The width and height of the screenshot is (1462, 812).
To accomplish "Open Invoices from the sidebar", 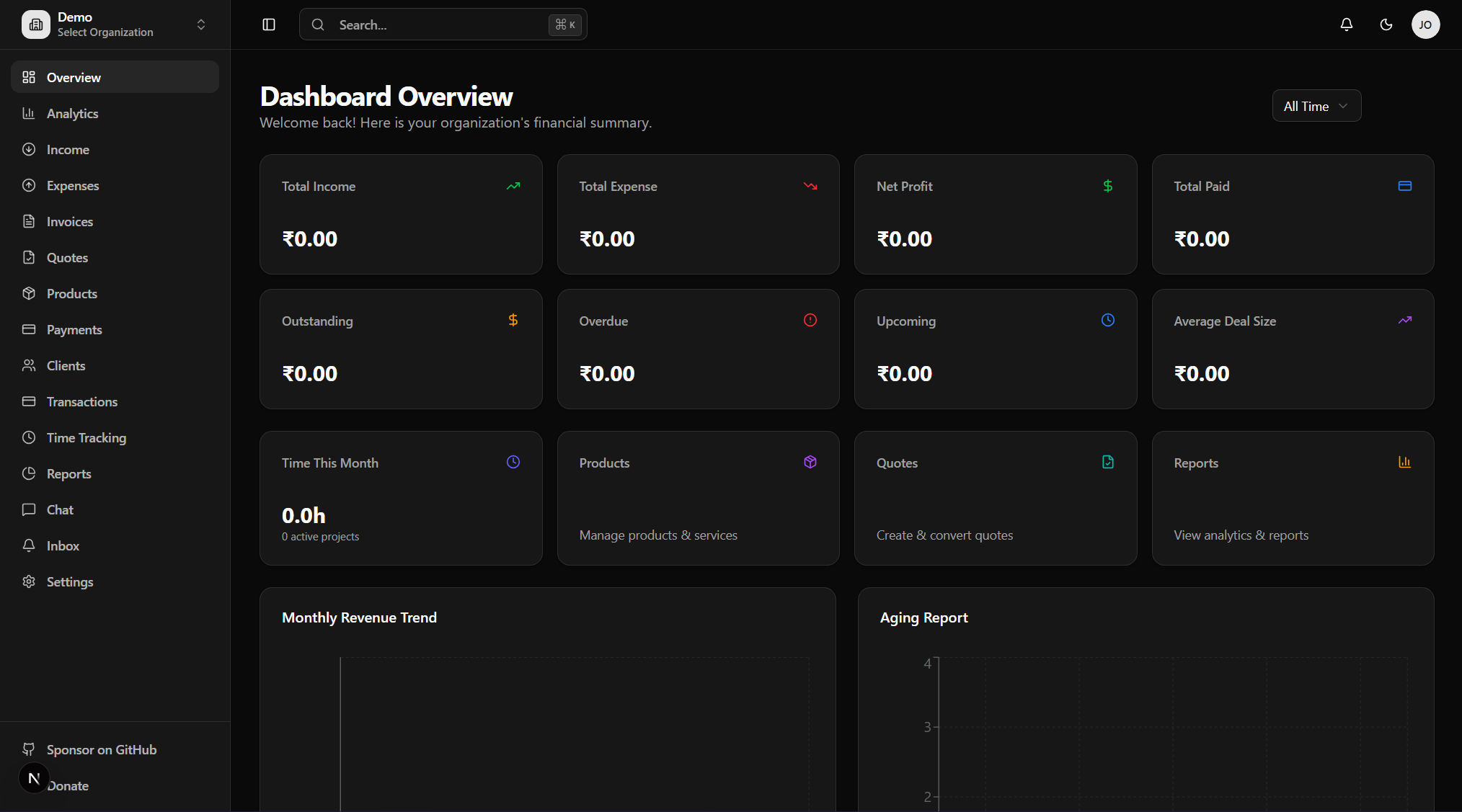I will (69, 222).
